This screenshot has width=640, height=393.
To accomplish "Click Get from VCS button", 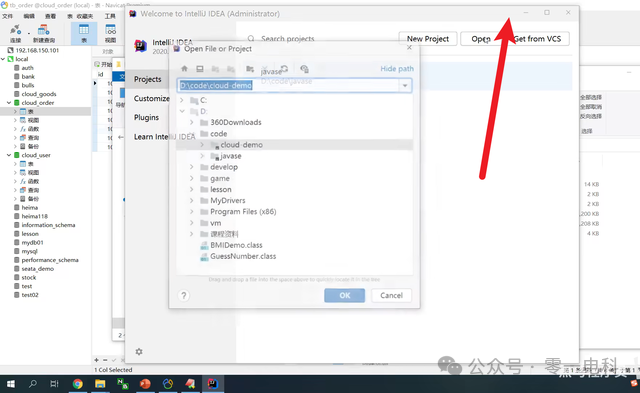I will click(x=537, y=39).
